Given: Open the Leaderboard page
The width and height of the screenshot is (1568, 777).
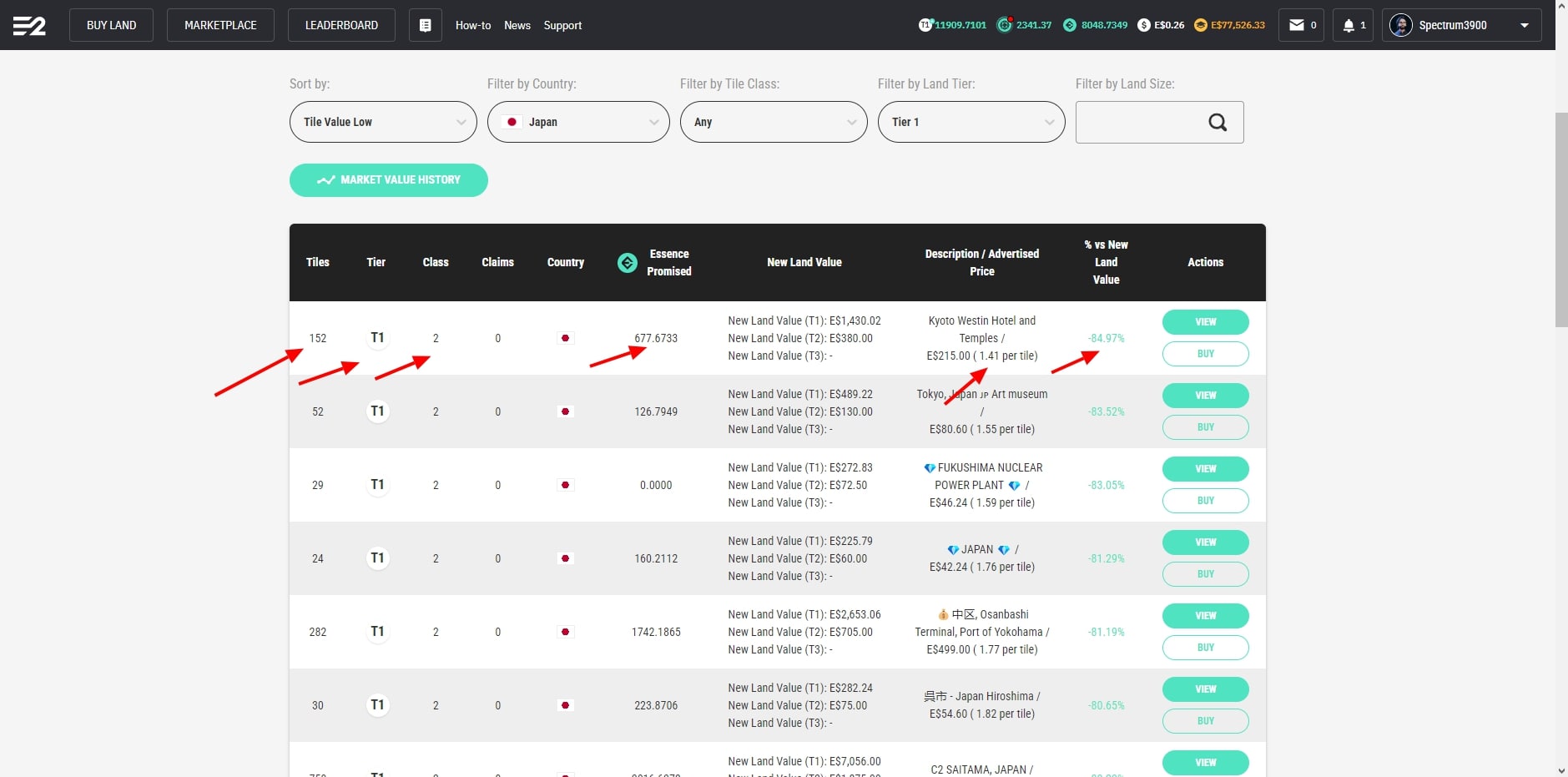Looking at the screenshot, I should [341, 25].
